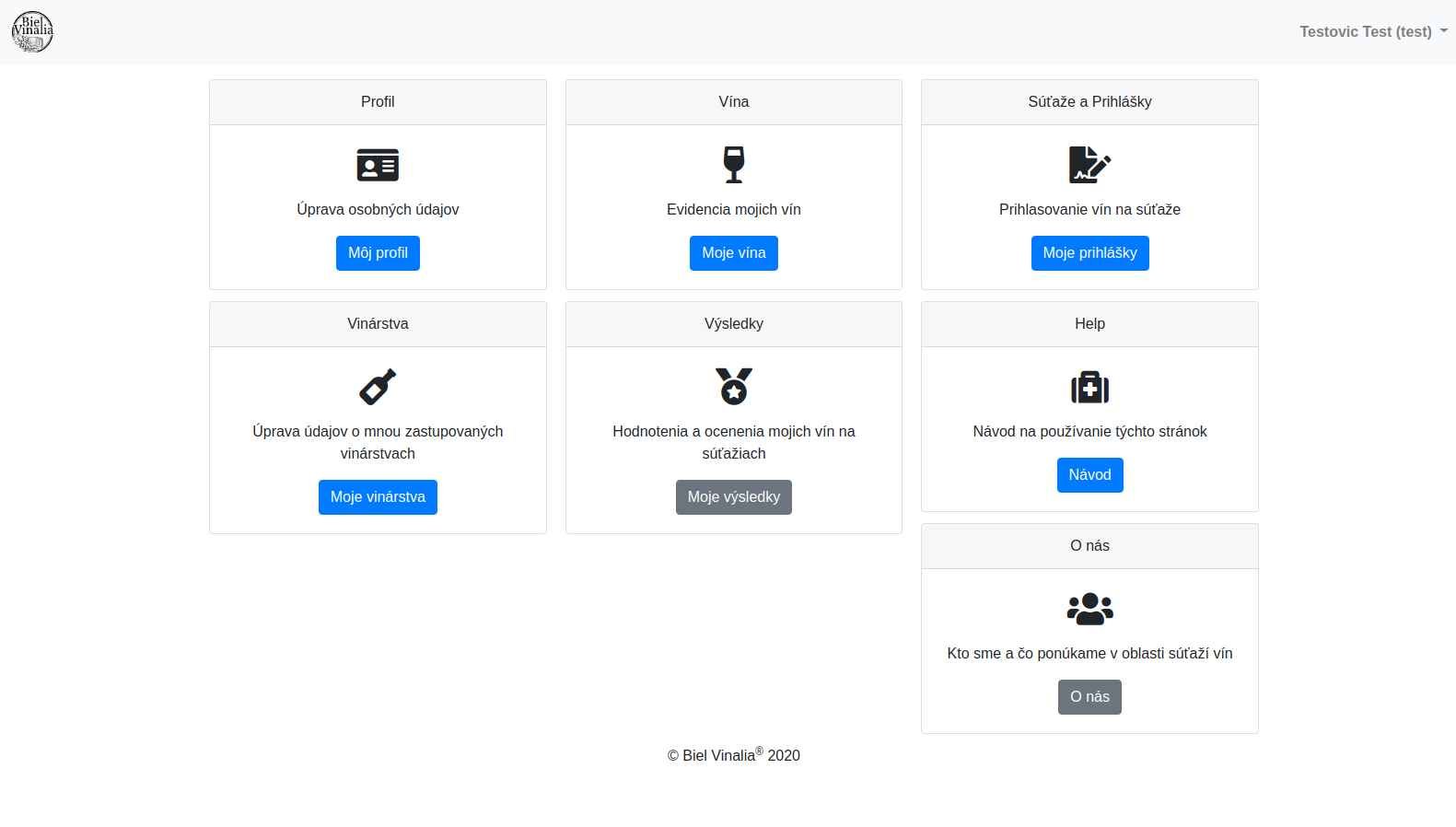Screen dimensions: 1456x827
Task: Click the first-aid kit icon in Help
Action: (x=1090, y=387)
